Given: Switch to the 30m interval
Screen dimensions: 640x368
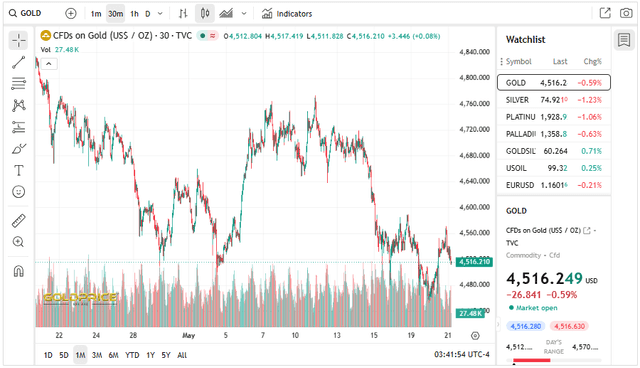Looking at the screenshot, I should click(x=116, y=14).
